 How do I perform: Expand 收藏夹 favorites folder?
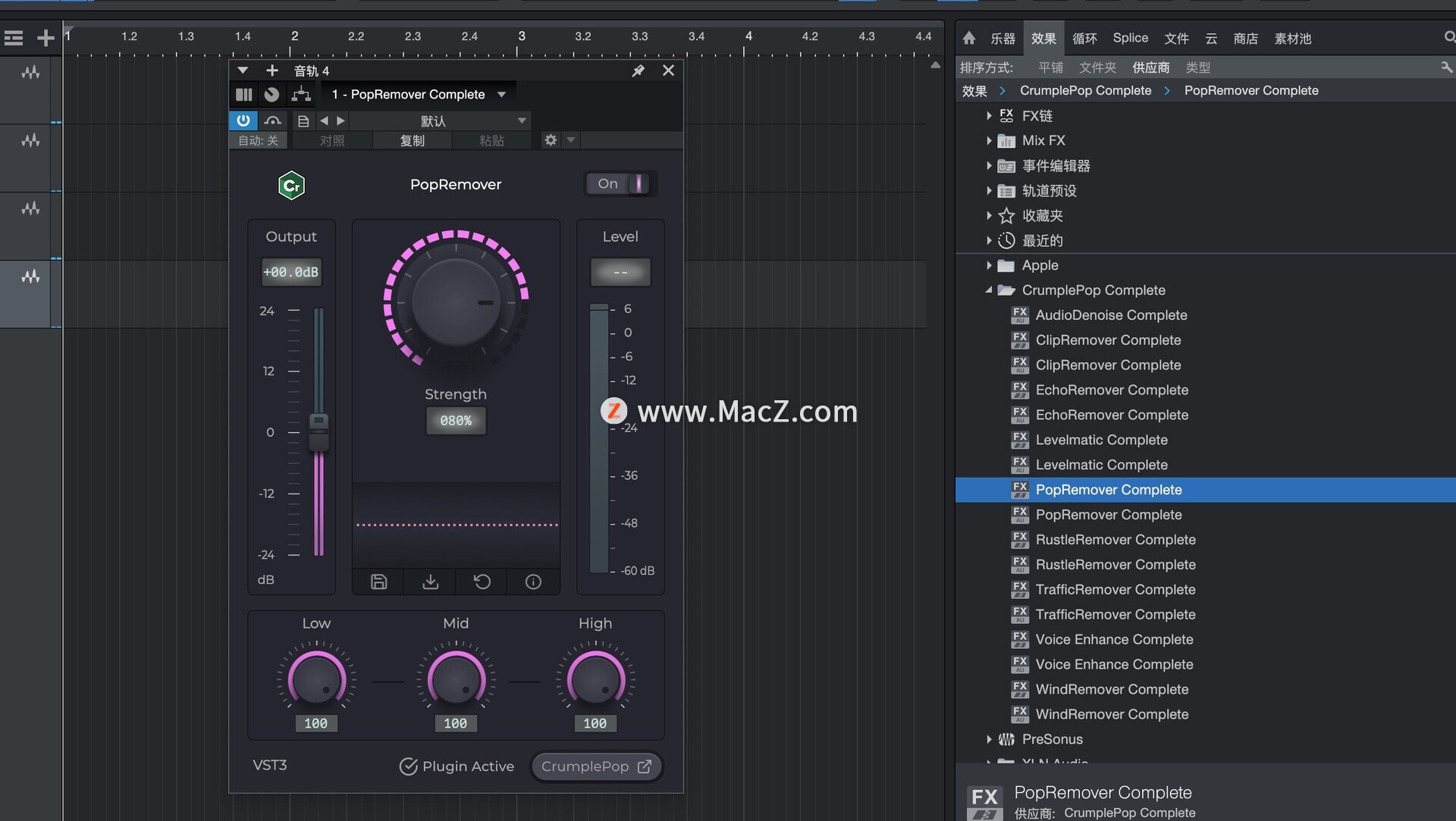[989, 215]
